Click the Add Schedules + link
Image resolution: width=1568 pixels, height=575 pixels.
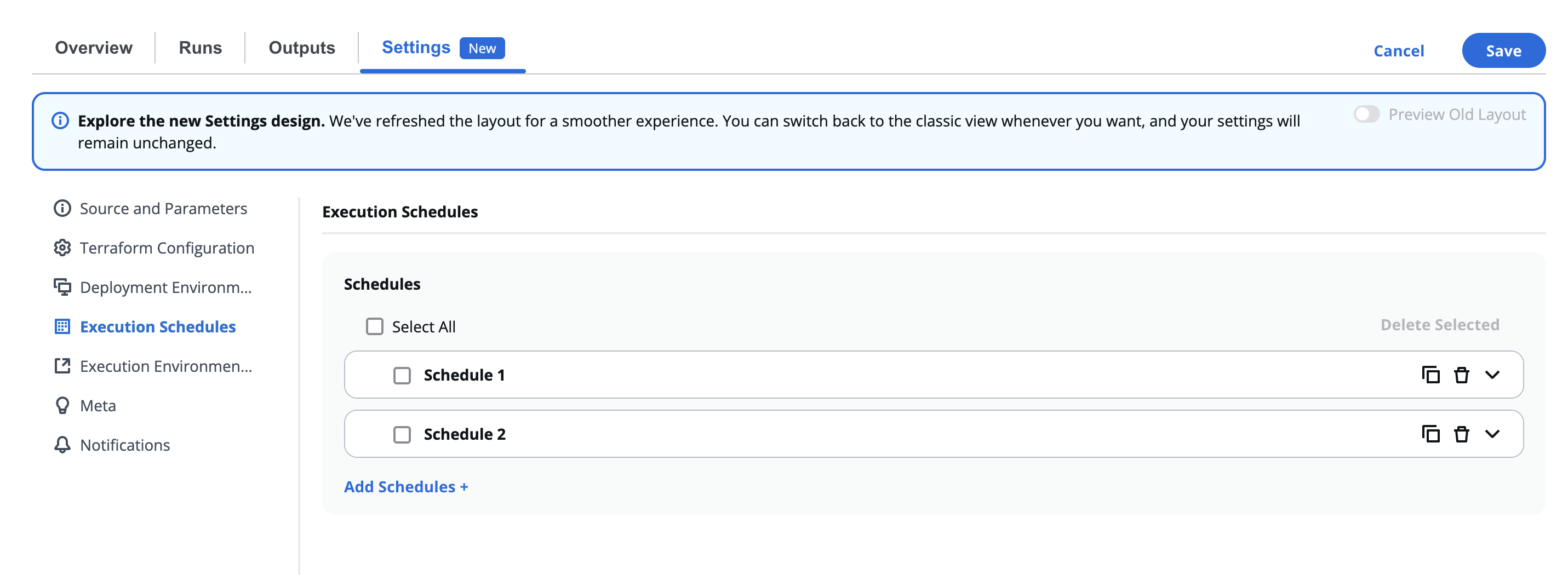405,487
